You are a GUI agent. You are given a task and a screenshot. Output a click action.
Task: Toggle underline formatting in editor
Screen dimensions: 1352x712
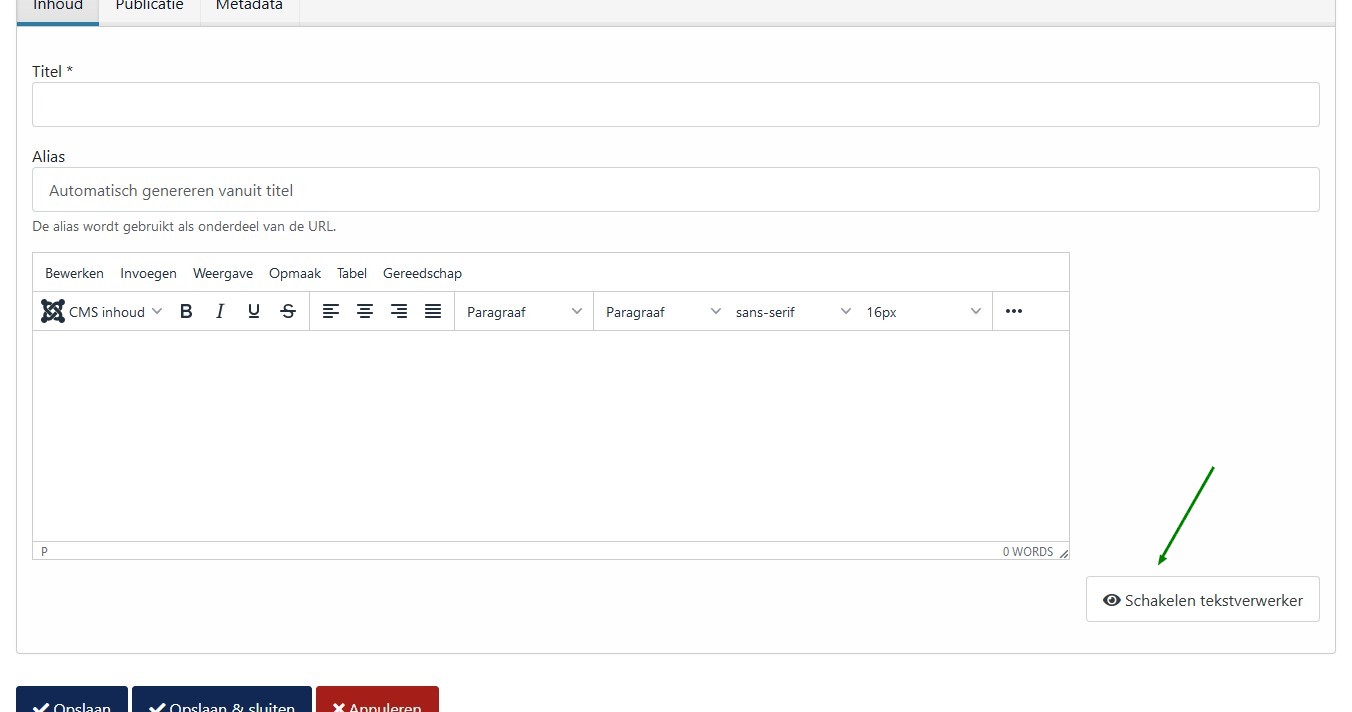click(254, 312)
